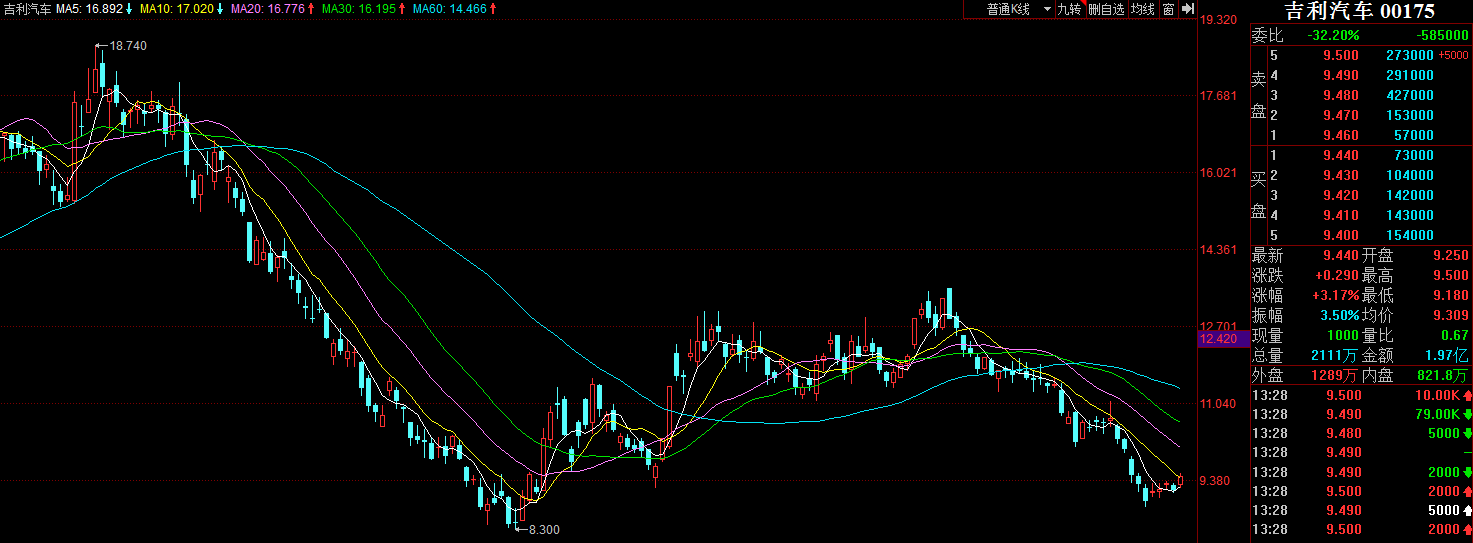
Task: Click the 窗 window button
Action: 1168,9
